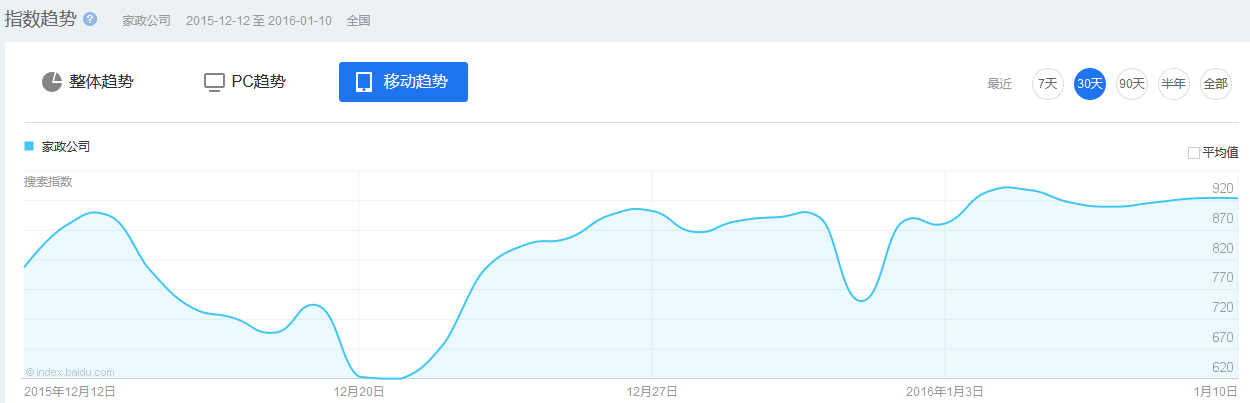This screenshot has width=1250, height=403.
Task: Toggle the 家政公司 legend label text
Action: tap(66, 146)
